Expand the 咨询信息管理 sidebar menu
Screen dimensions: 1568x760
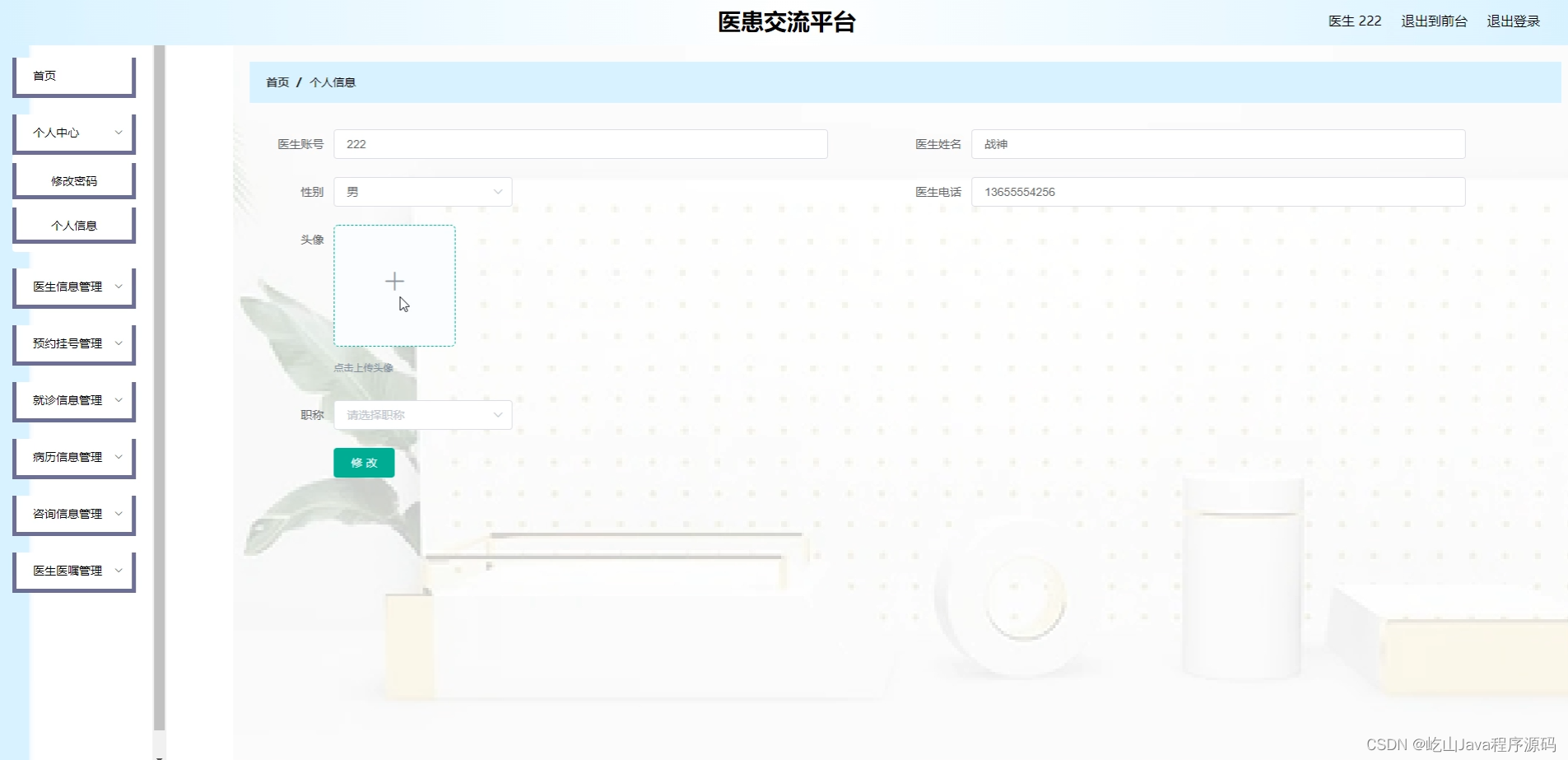pos(73,514)
